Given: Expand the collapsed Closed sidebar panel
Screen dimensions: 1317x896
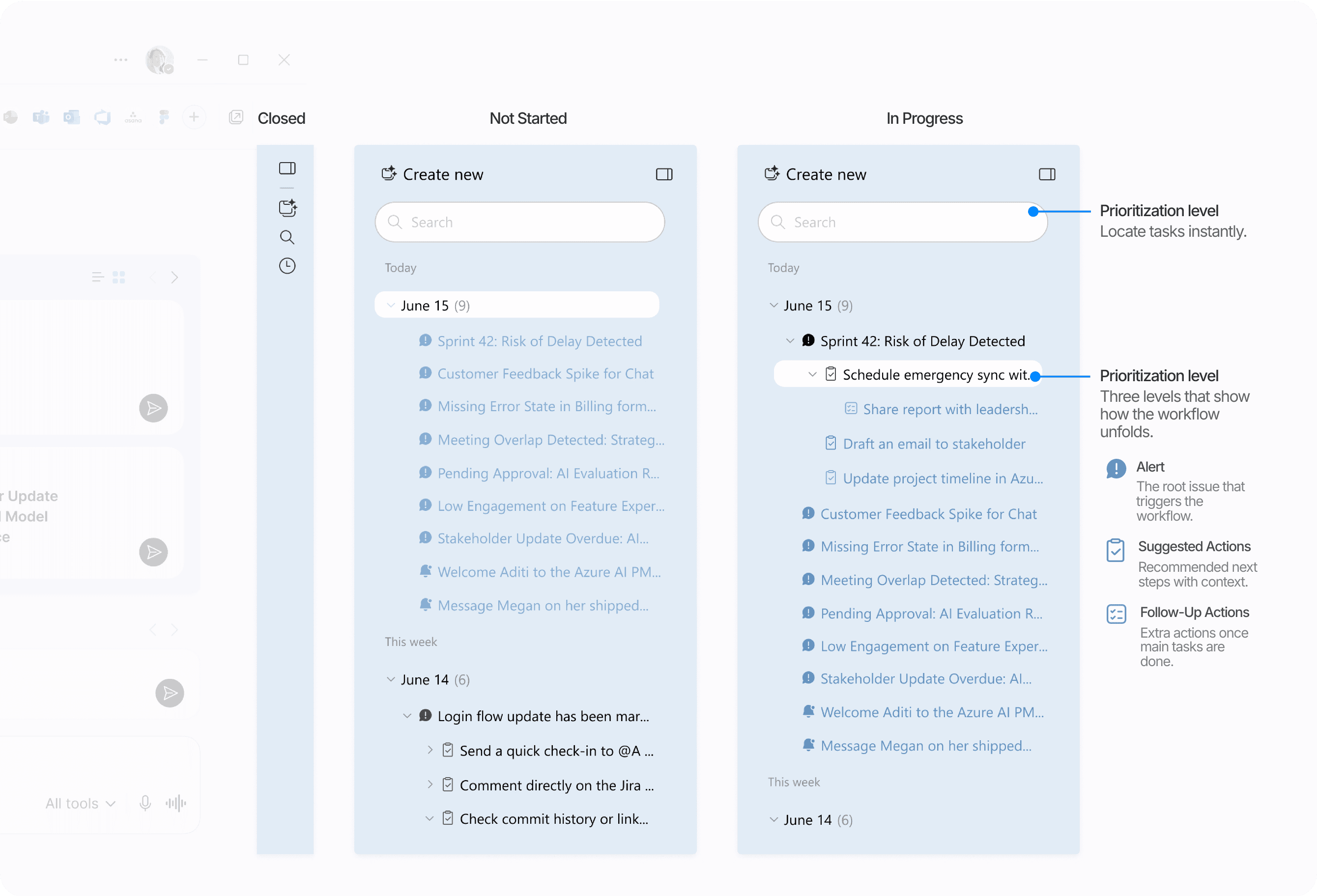Looking at the screenshot, I should (x=287, y=168).
